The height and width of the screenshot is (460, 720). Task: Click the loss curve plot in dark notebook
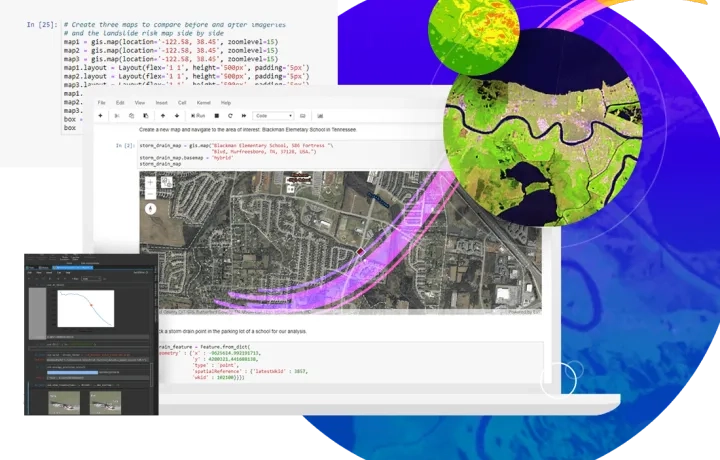coord(85,309)
